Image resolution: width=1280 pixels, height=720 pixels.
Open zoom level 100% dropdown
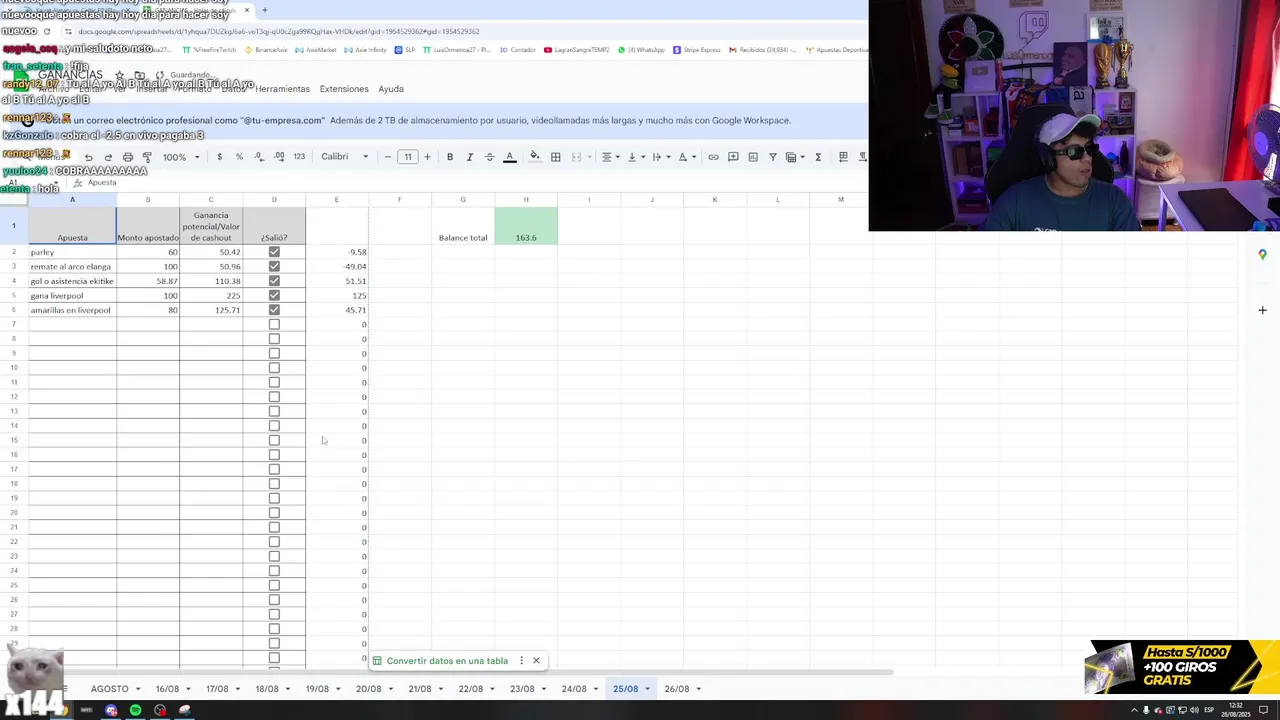coord(181,157)
